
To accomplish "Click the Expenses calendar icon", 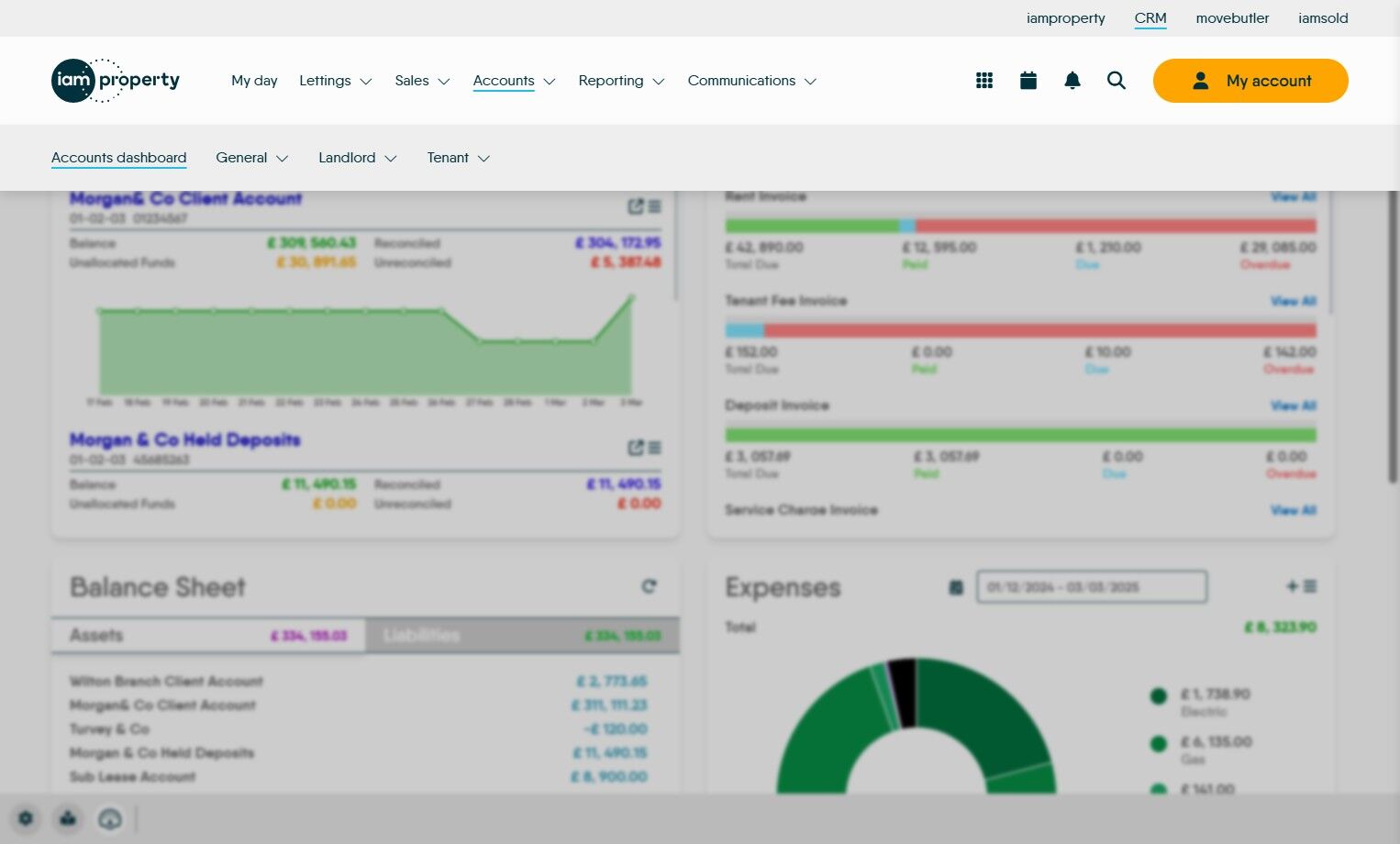I will point(956,587).
